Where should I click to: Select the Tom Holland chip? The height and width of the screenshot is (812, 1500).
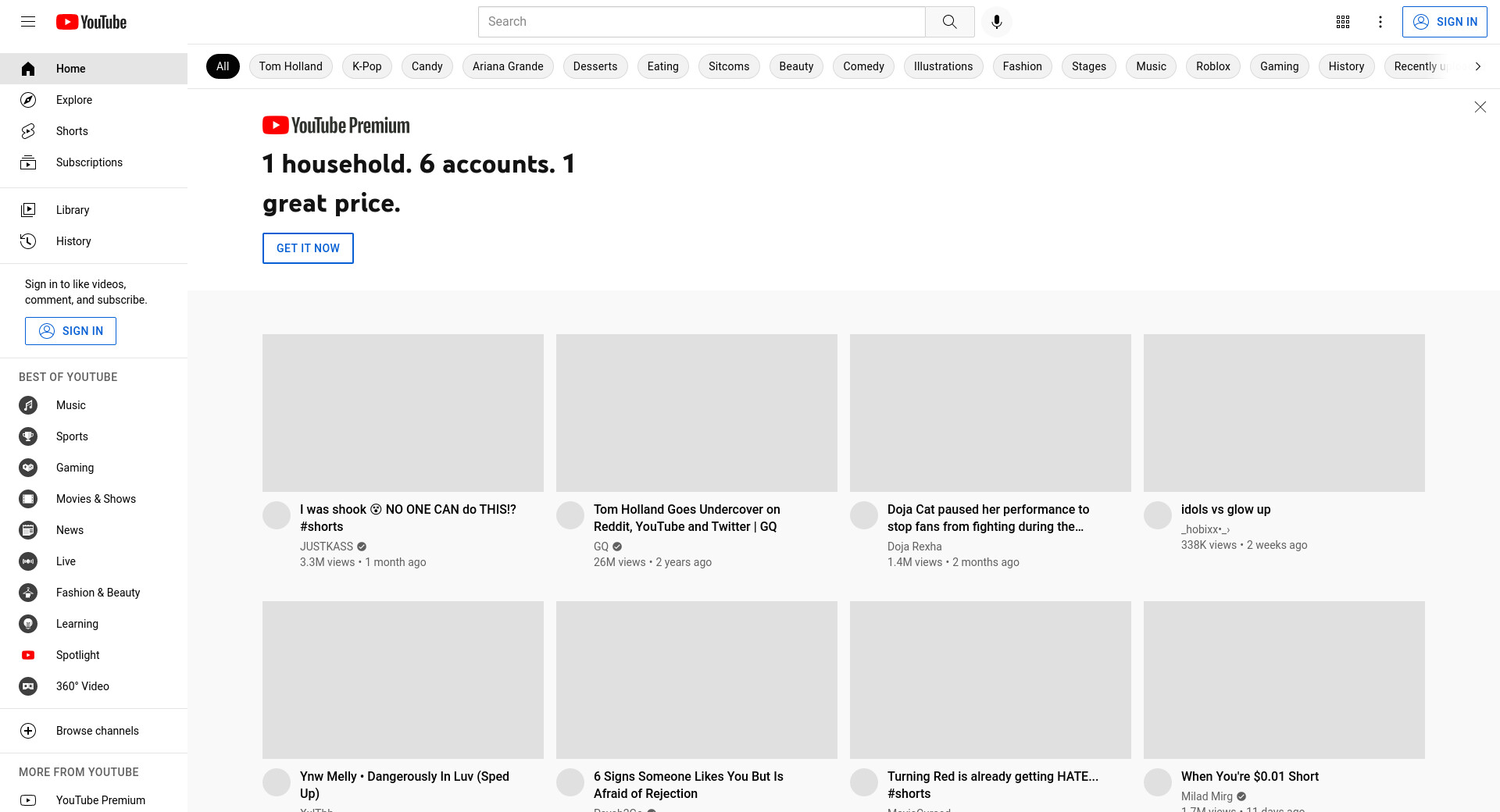pos(291,66)
